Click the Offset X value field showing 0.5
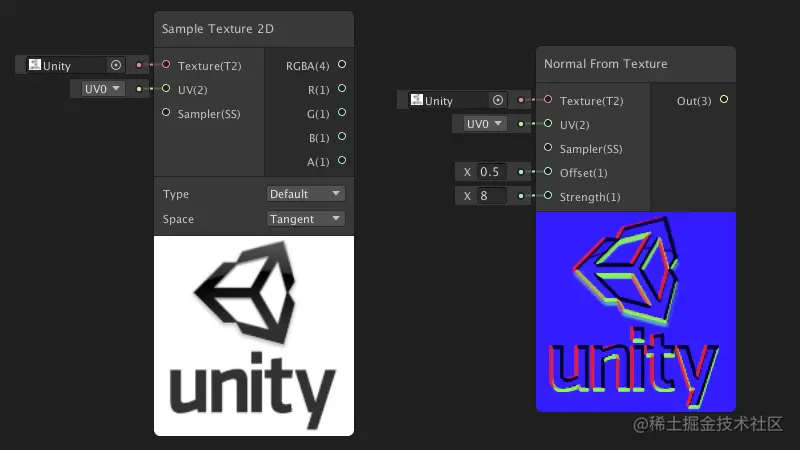This screenshot has height=450, width=800. 491,172
